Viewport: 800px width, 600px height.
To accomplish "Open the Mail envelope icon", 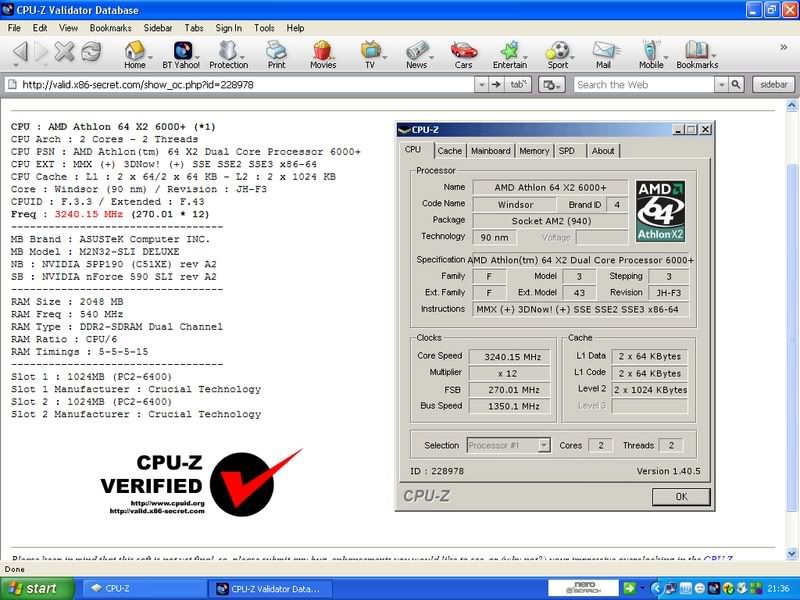I will pos(604,55).
